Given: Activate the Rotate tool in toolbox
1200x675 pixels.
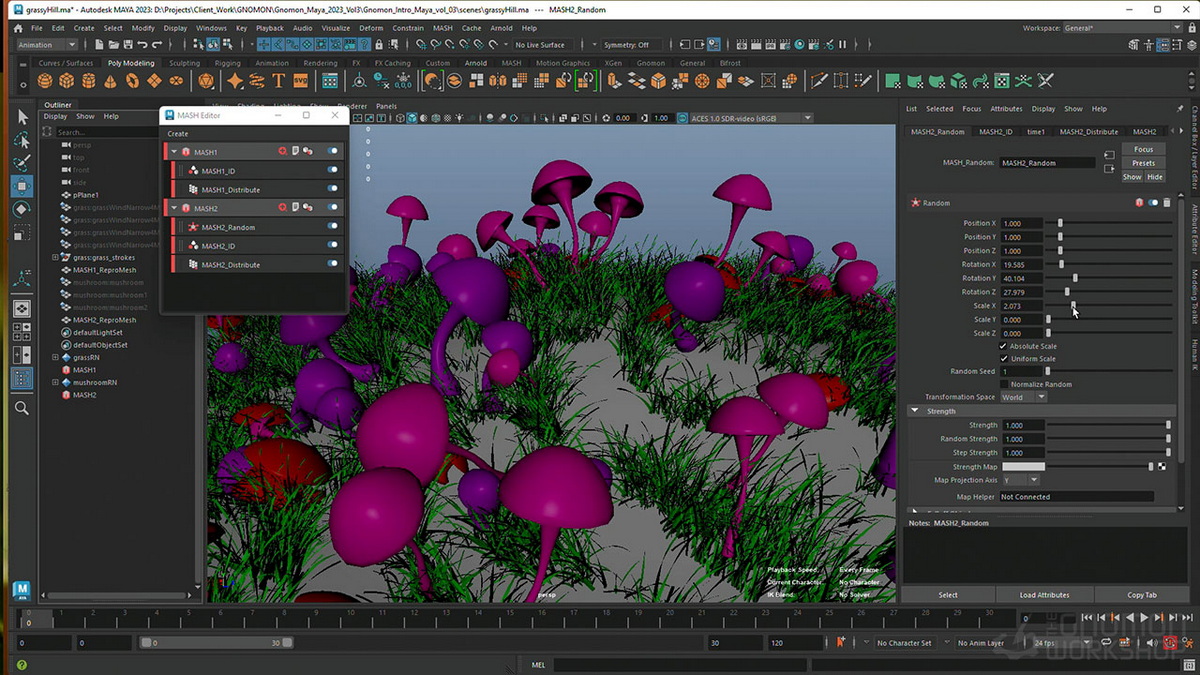Looking at the screenshot, I should click(22, 209).
